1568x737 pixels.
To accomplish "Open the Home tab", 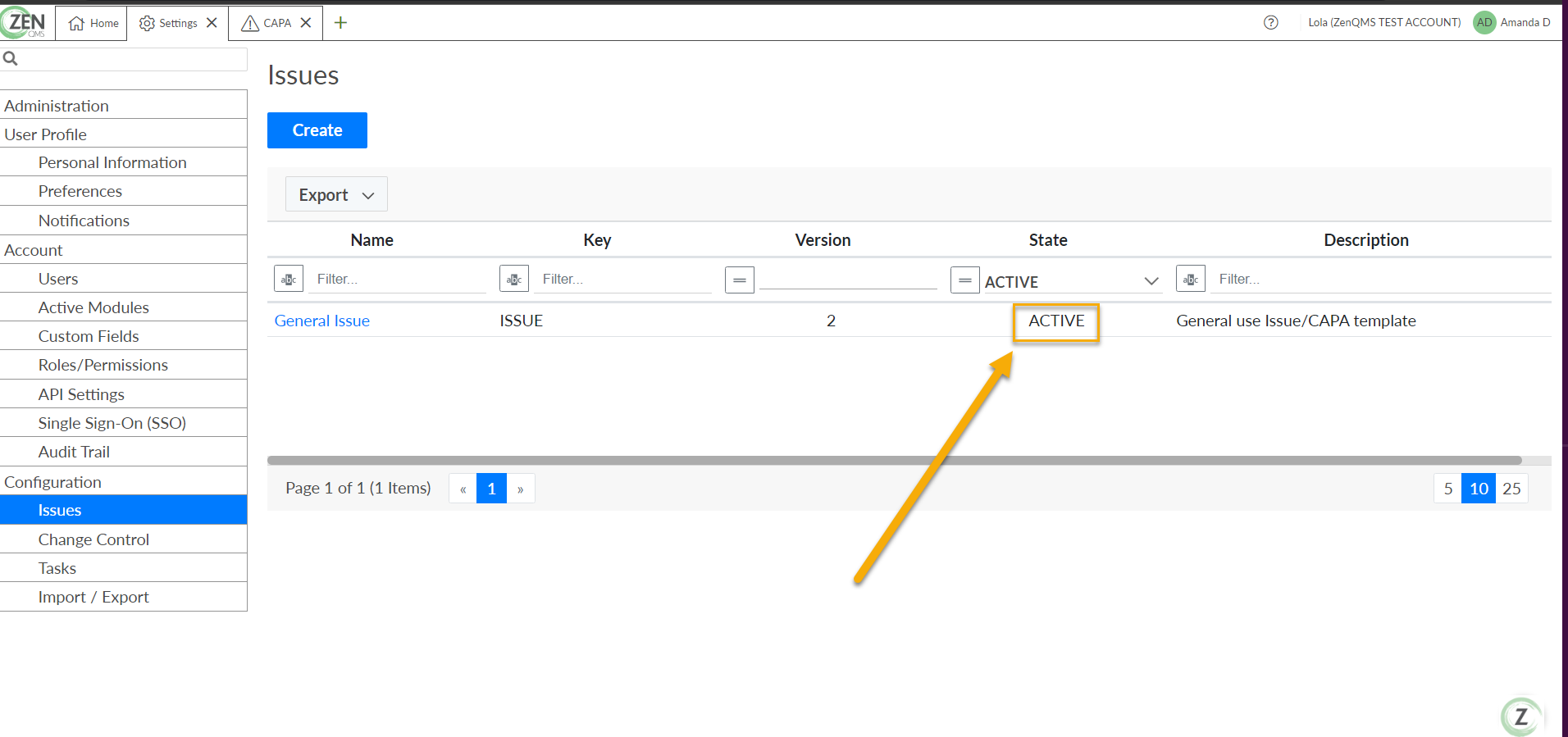I will 93,23.
